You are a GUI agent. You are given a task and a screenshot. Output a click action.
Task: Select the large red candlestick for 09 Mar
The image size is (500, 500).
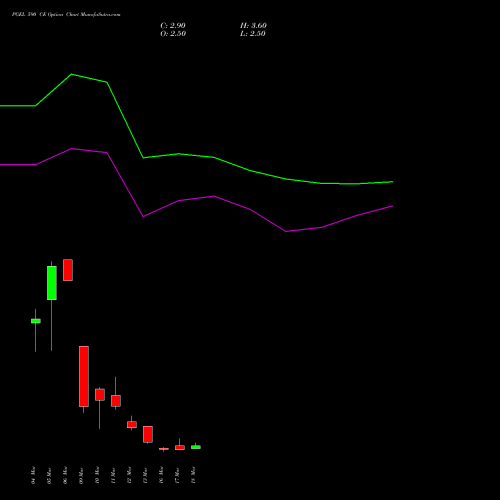click(x=84, y=376)
